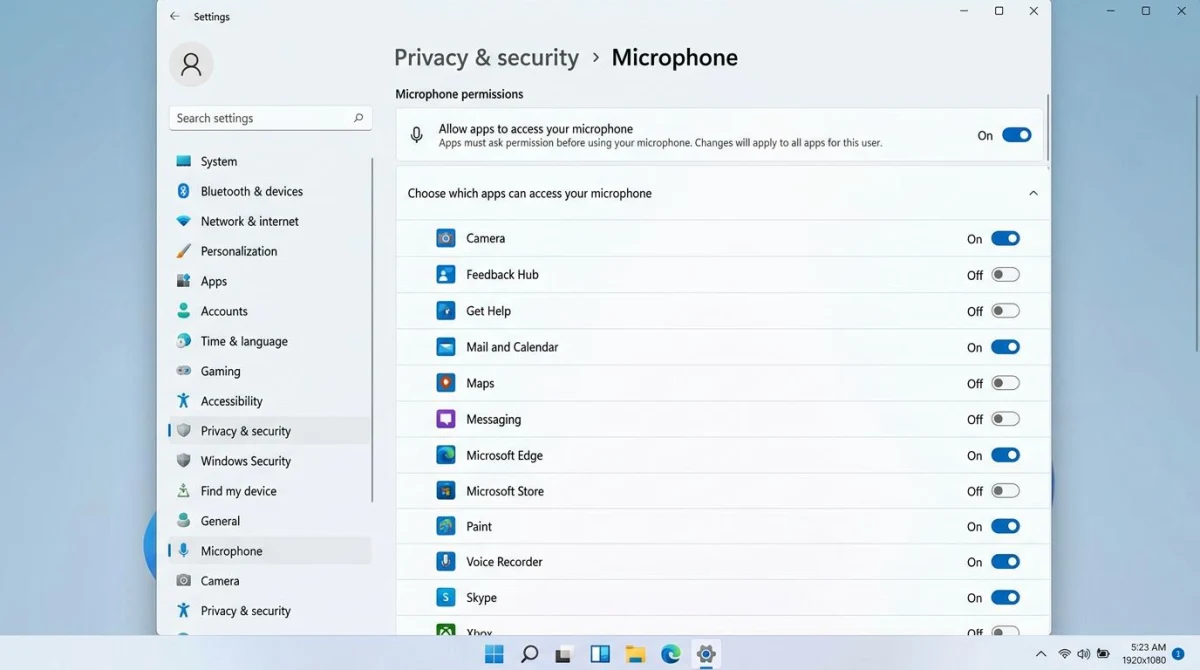Screen dimensions: 1200x670
Task: Click the Feedback Hub app icon
Action: click(446, 274)
